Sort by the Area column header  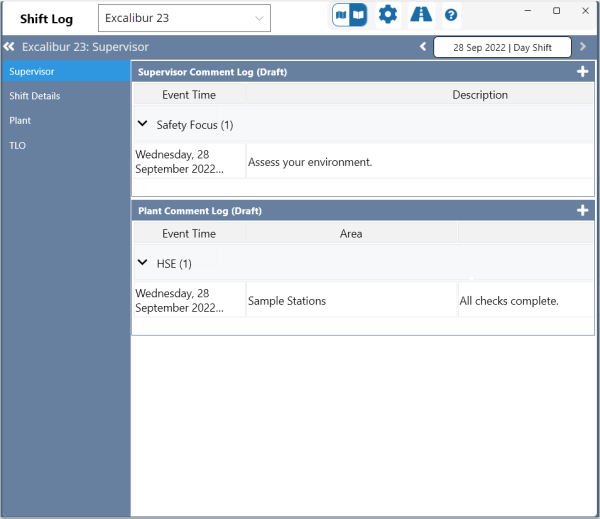pos(351,233)
